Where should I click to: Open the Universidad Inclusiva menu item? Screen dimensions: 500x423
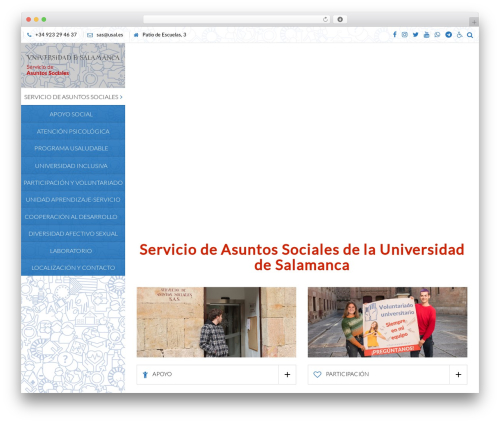pos(73,166)
